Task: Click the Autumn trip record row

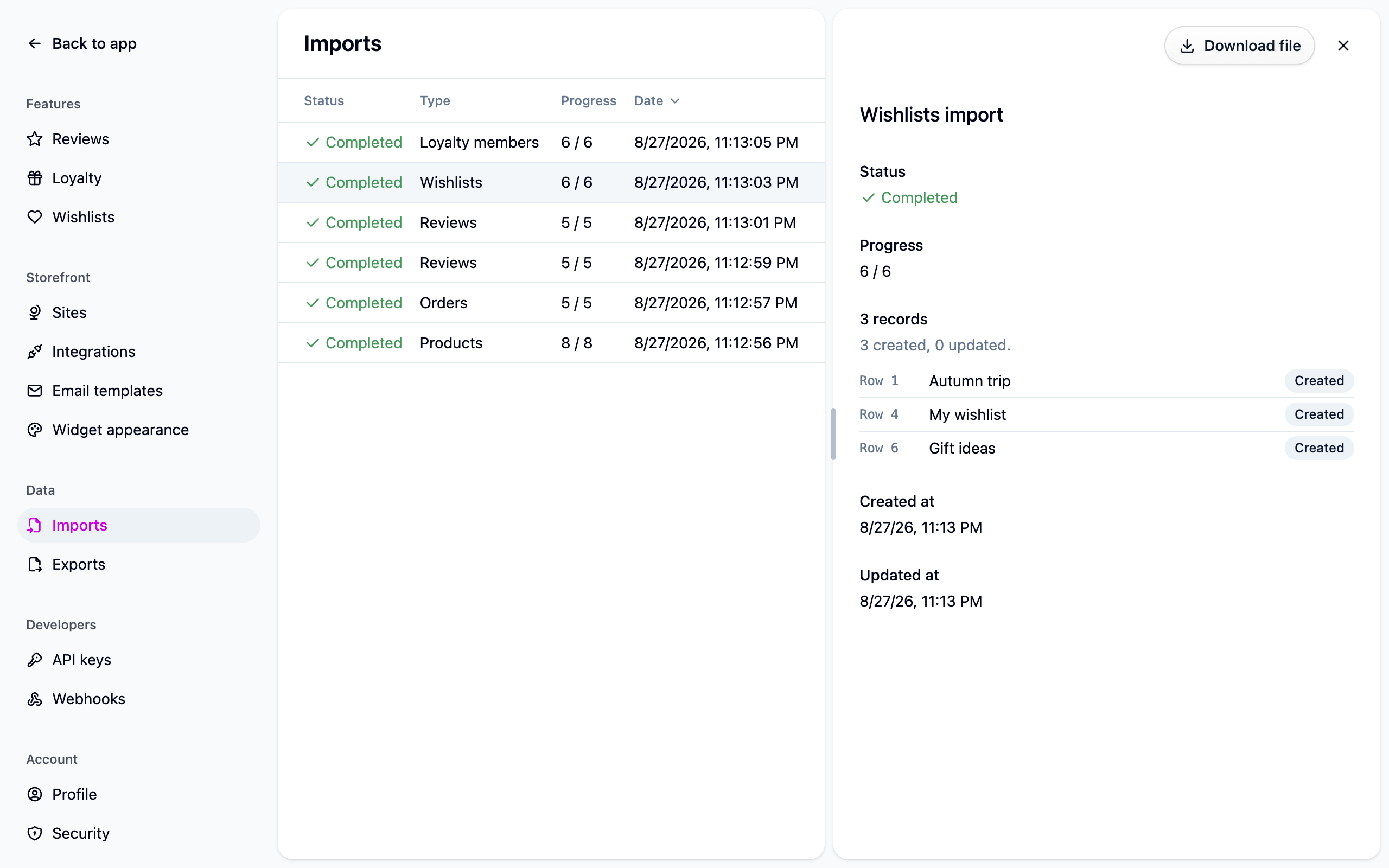Action: [1107, 381]
